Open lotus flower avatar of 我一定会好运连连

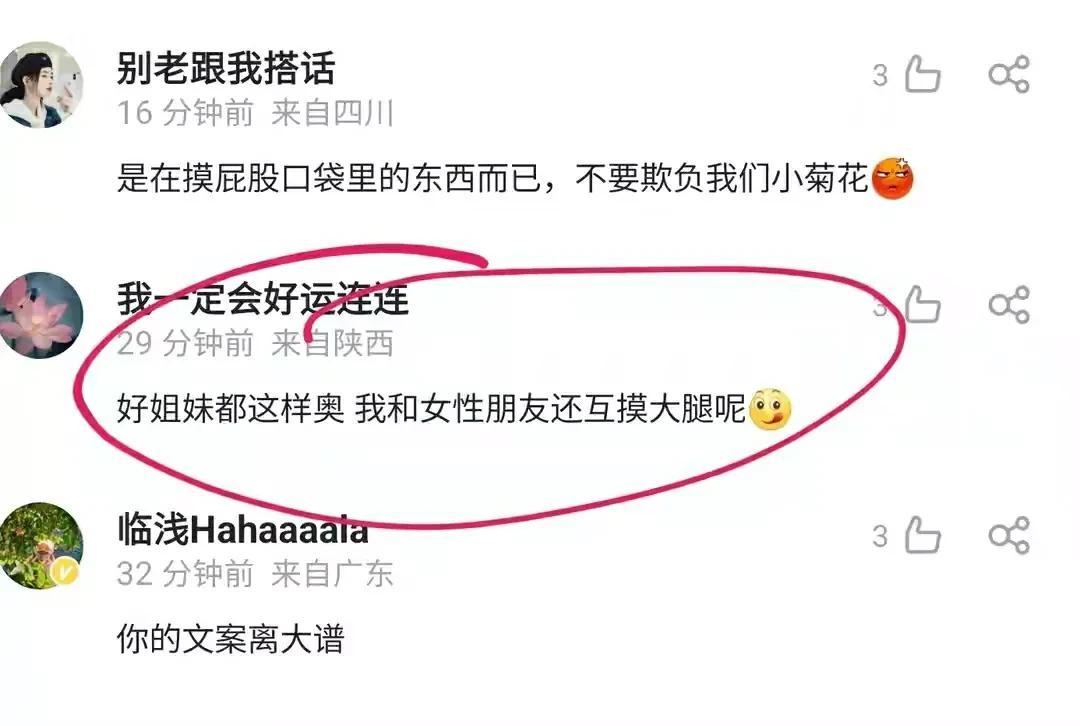(x=41, y=315)
